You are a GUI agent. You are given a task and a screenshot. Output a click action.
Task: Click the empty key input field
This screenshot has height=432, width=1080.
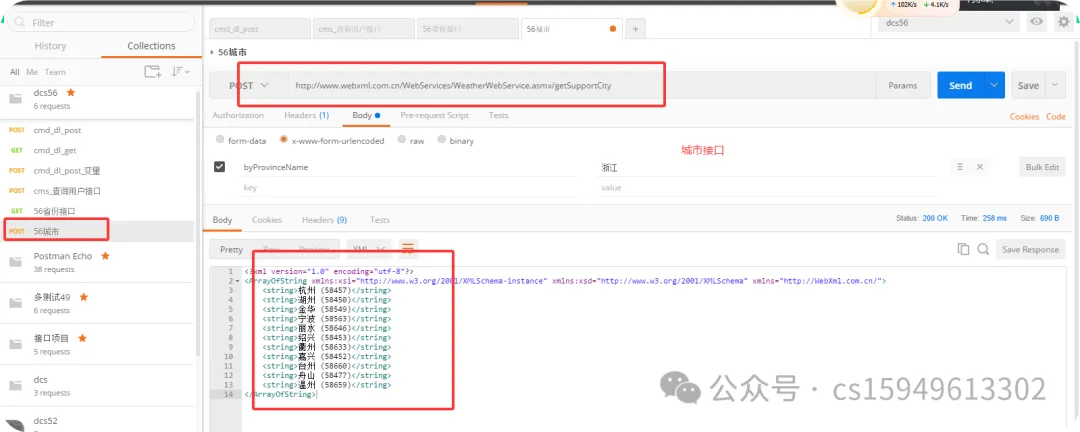click(x=411, y=187)
